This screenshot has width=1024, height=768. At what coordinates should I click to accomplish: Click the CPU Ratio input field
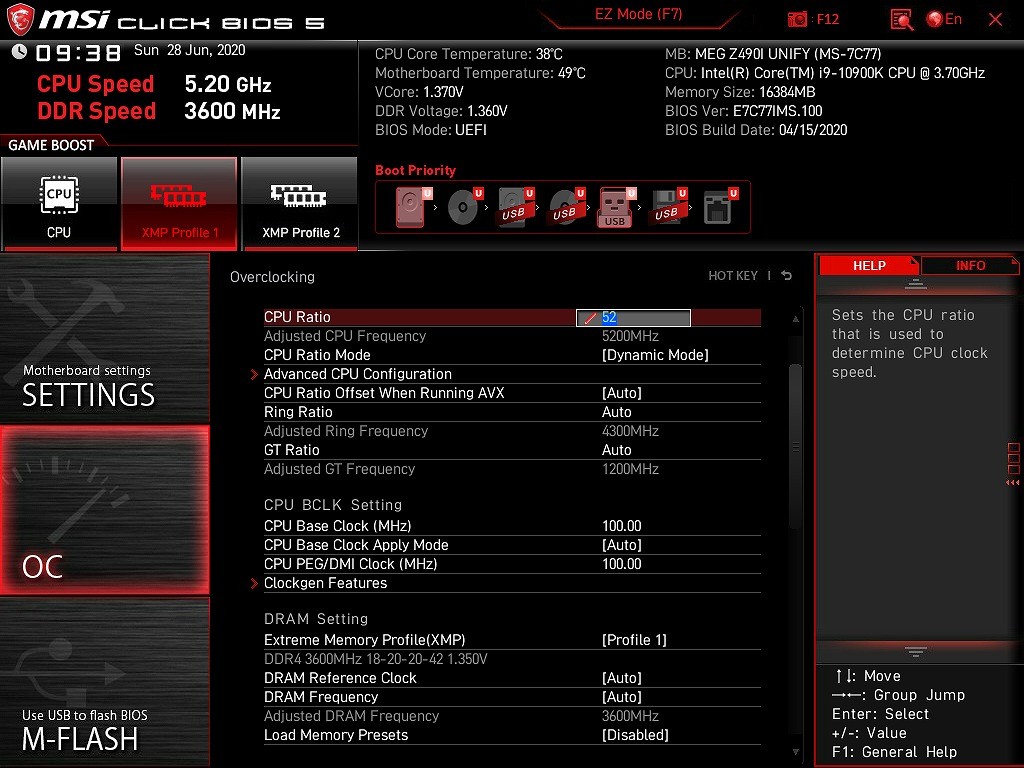point(633,318)
